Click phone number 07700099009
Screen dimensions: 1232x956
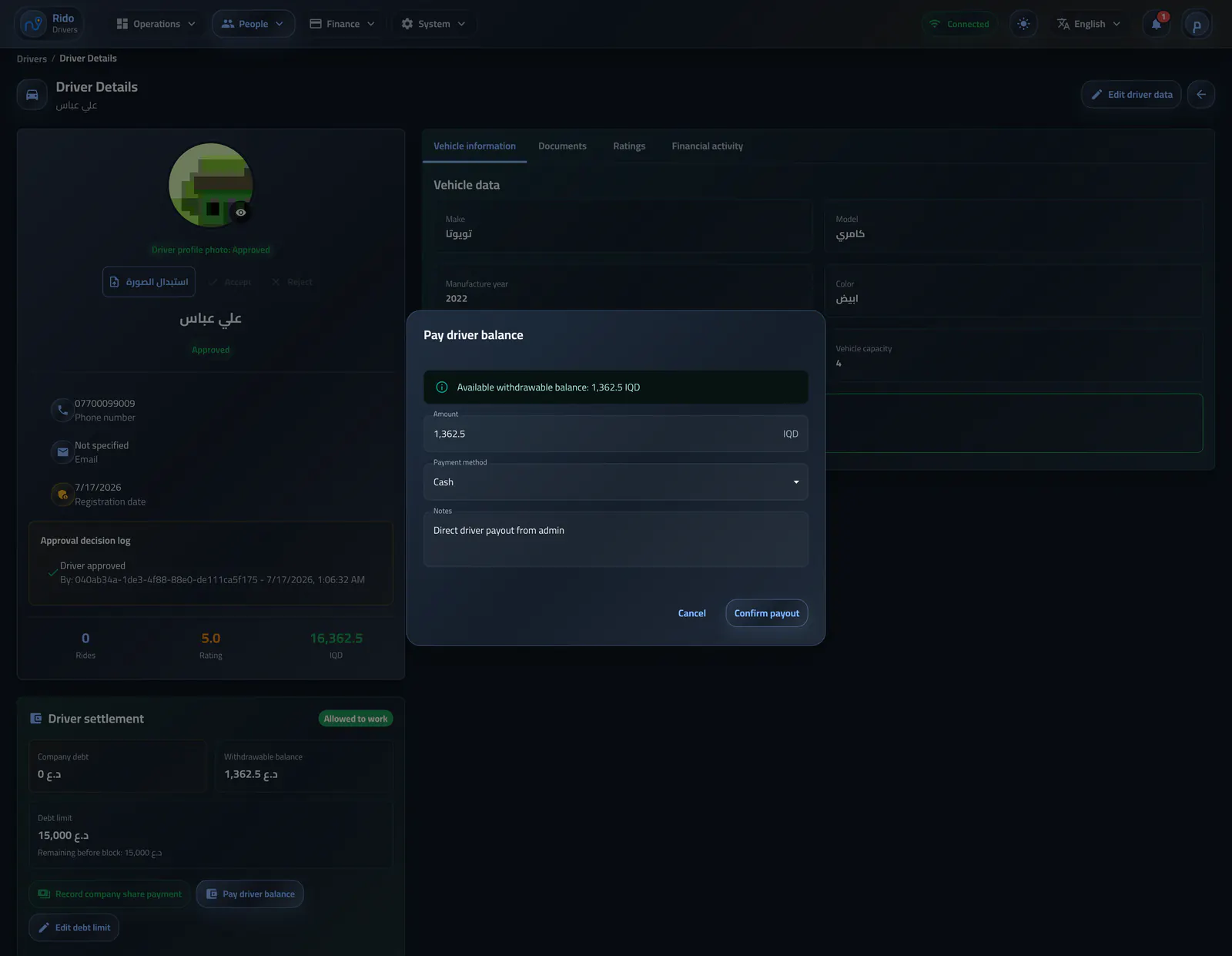(105, 404)
